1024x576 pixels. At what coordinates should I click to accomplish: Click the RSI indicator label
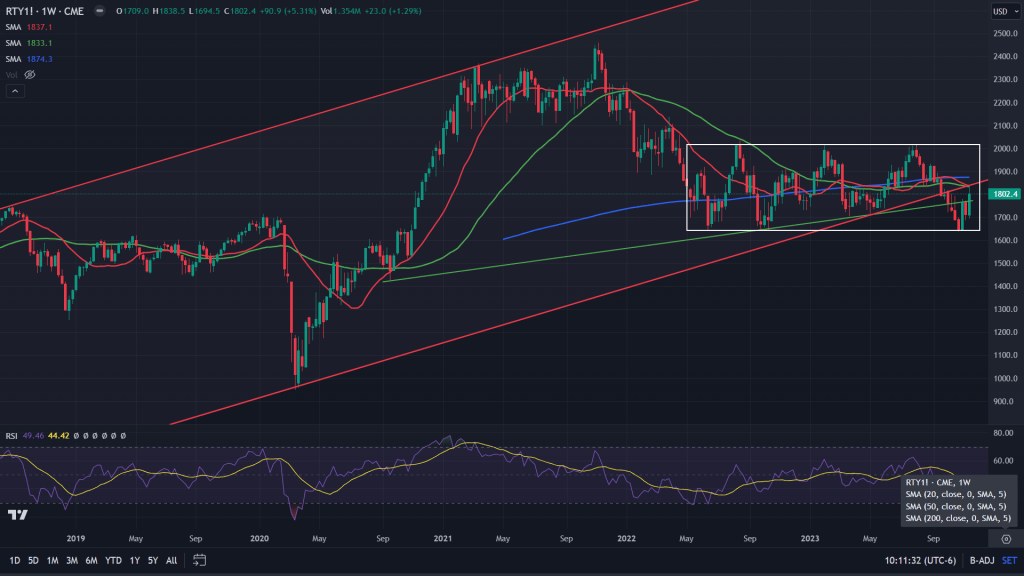12,435
